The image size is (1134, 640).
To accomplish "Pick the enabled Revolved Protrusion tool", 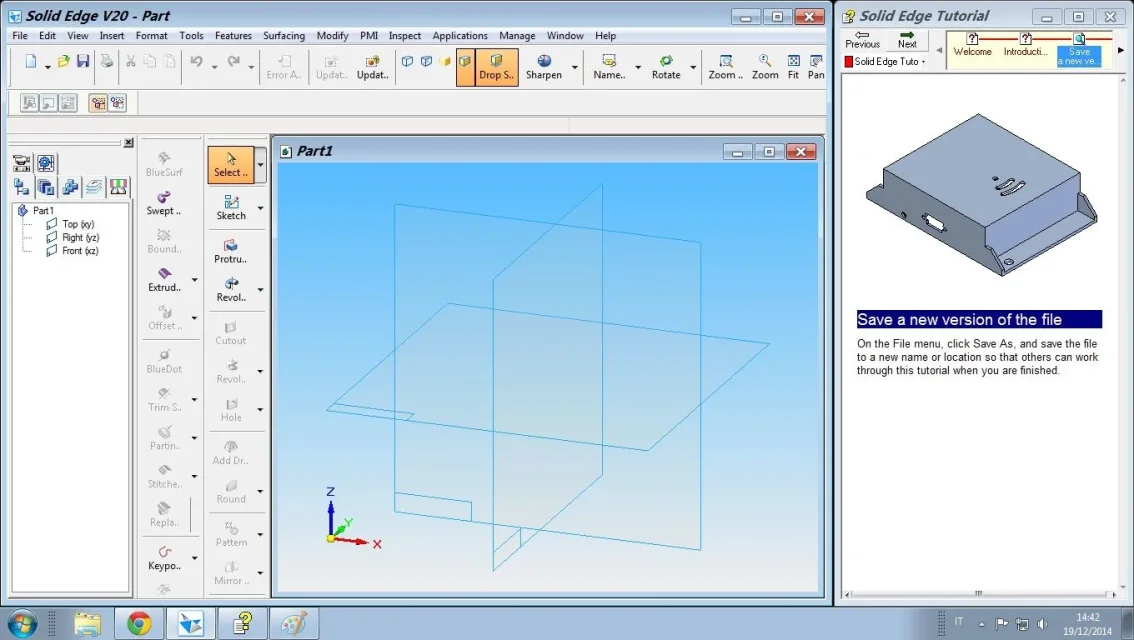I will (x=231, y=289).
